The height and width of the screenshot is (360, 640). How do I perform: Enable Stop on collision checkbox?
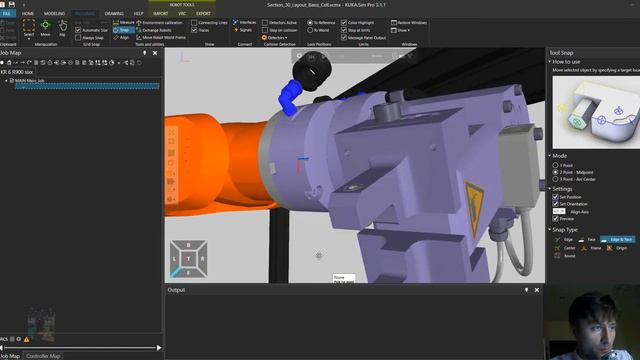265,30
